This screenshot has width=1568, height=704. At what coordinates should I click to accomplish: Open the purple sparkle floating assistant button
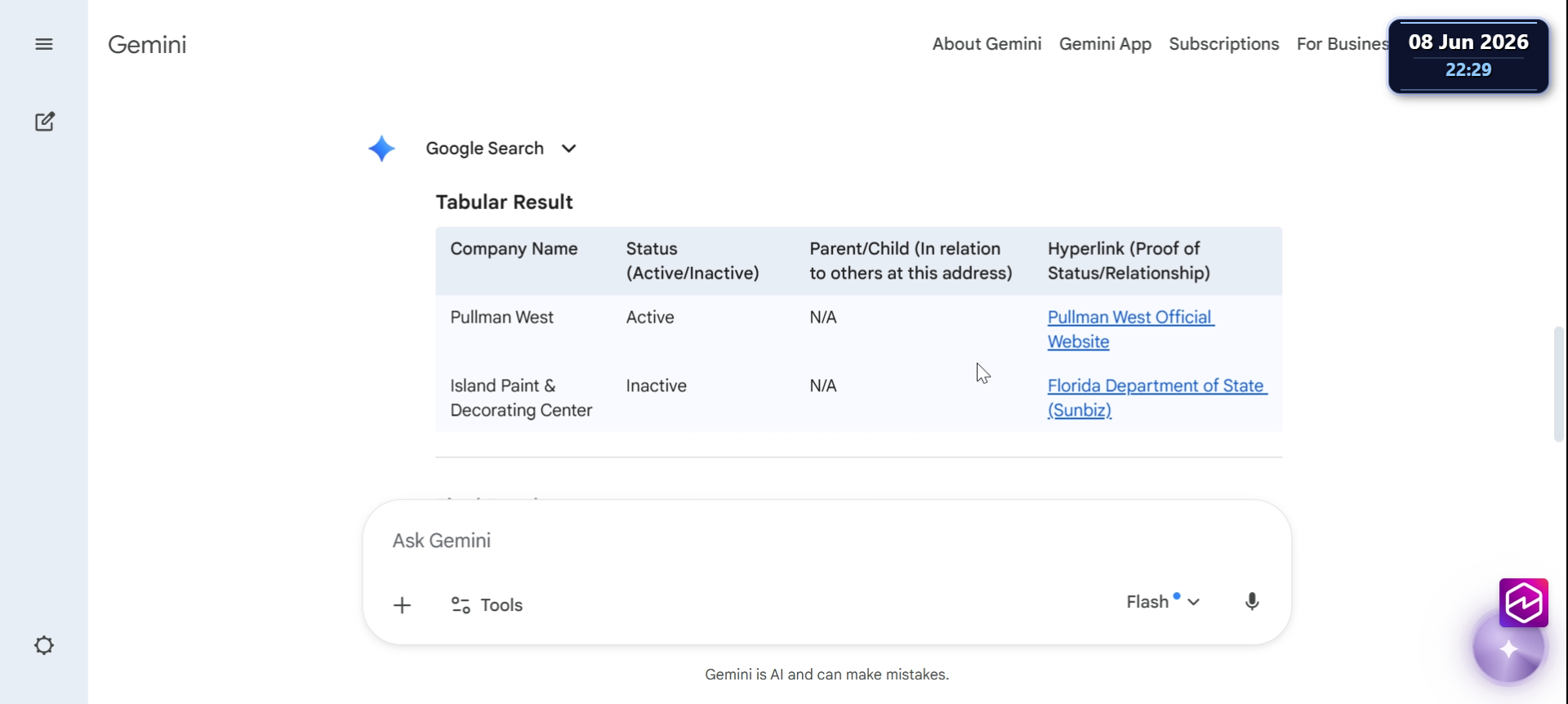point(1508,648)
